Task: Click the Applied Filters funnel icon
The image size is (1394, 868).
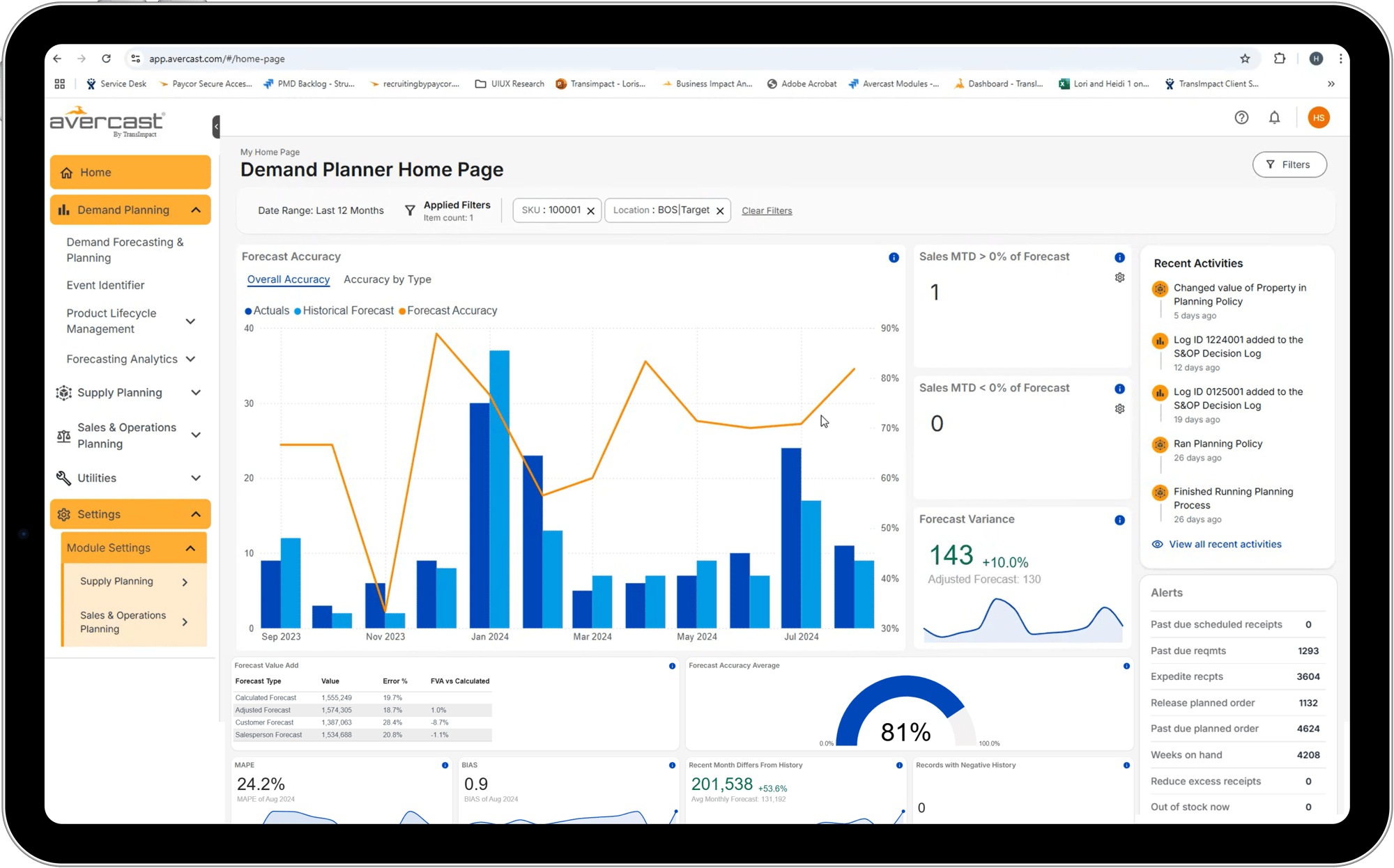Action: pyautogui.click(x=410, y=210)
